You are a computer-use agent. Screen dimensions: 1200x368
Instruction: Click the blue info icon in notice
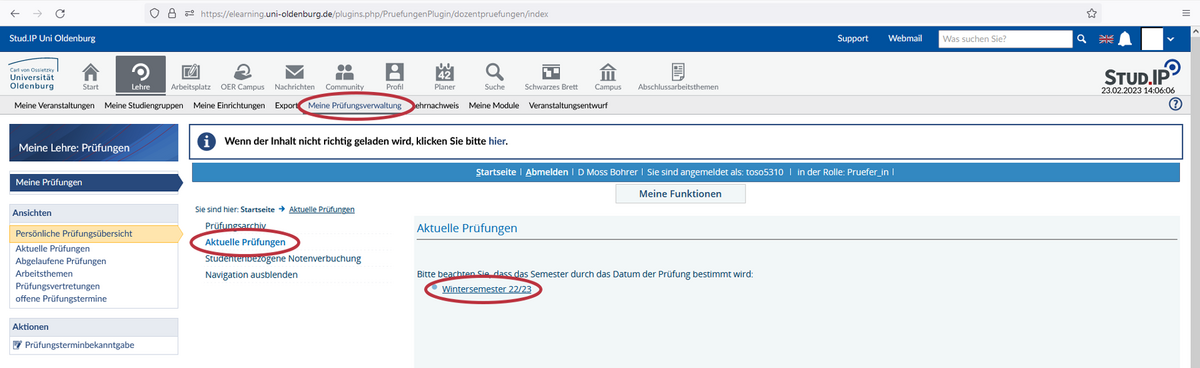(x=208, y=142)
